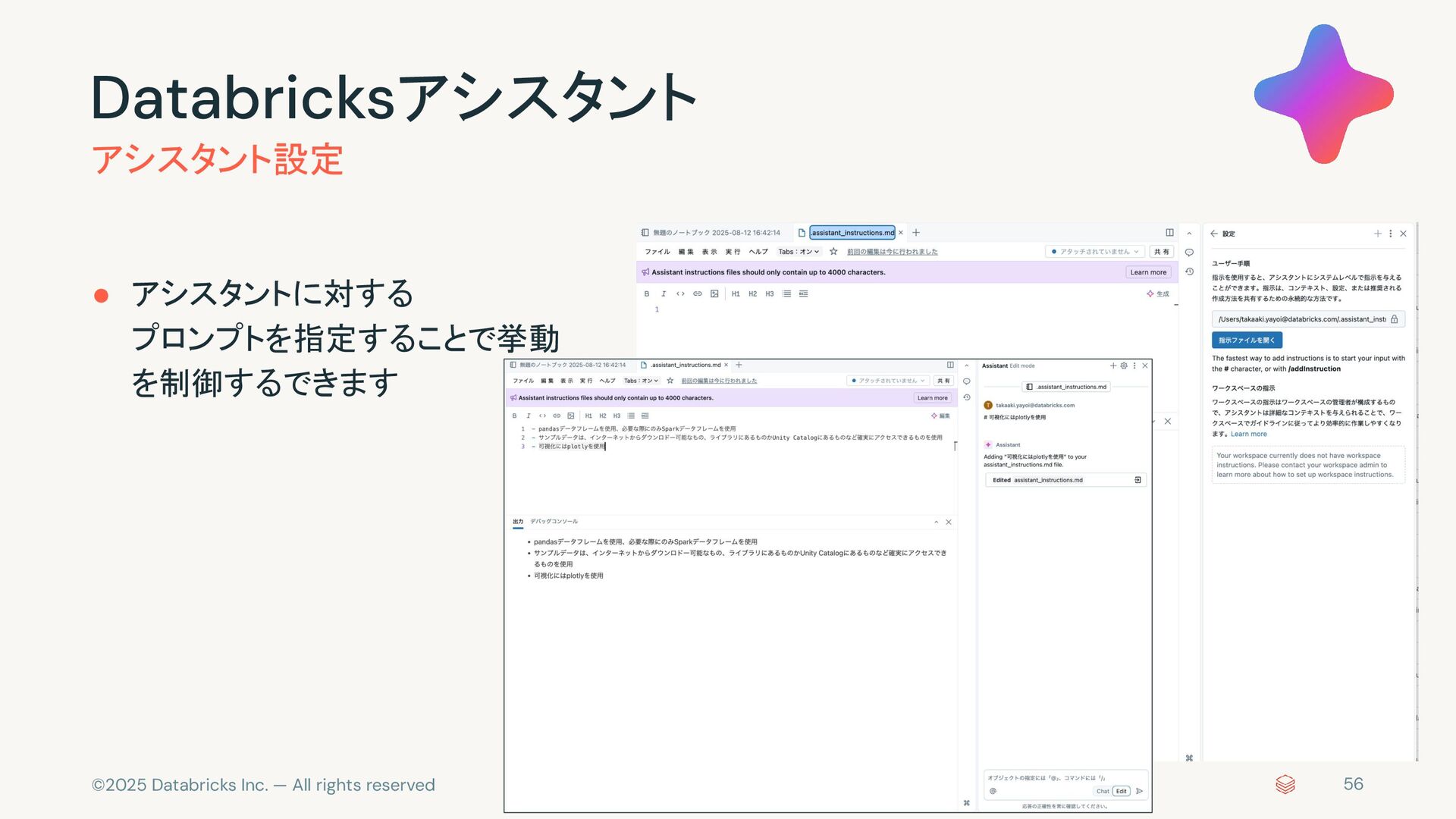1456x819 pixels.
Task: Click insert-link icon in the upper editor toolbar
Action: [x=697, y=294]
